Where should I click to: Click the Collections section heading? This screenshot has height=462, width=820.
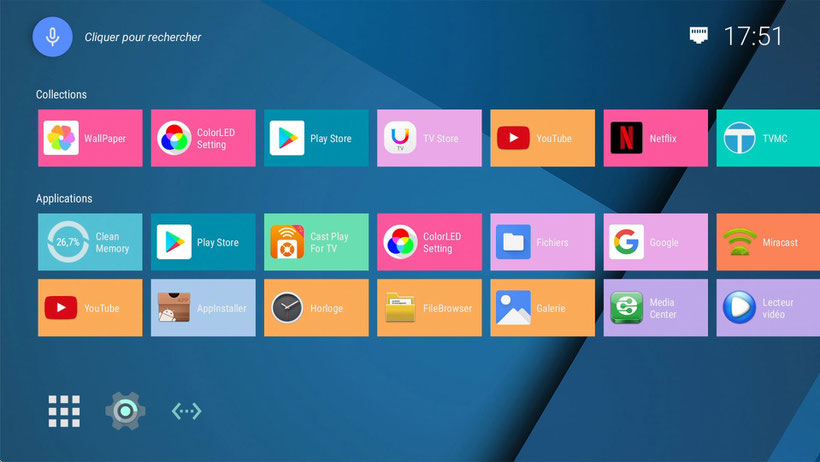coord(61,95)
